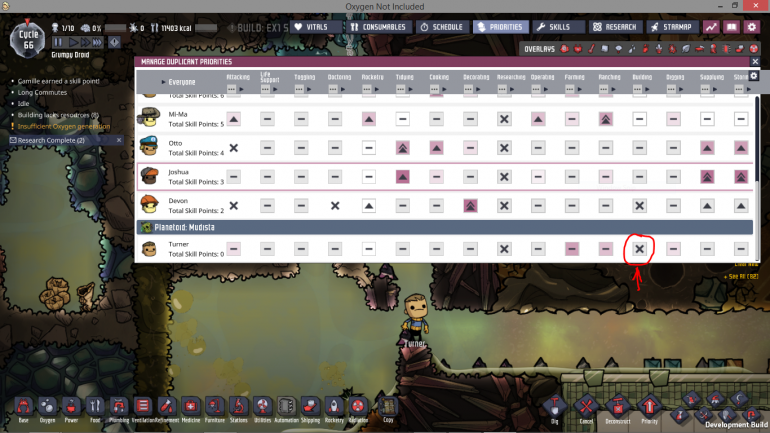Open the Attacking column options dropdown
The width and height of the screenshot is (770, 433).
click(233, 89)
